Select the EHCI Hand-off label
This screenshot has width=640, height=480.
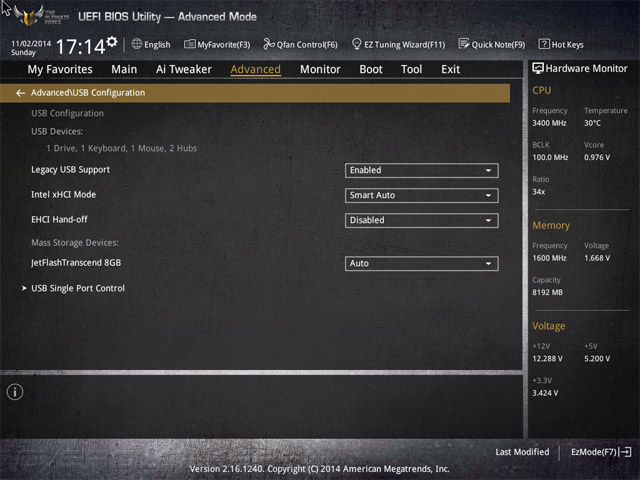point(59,220)
